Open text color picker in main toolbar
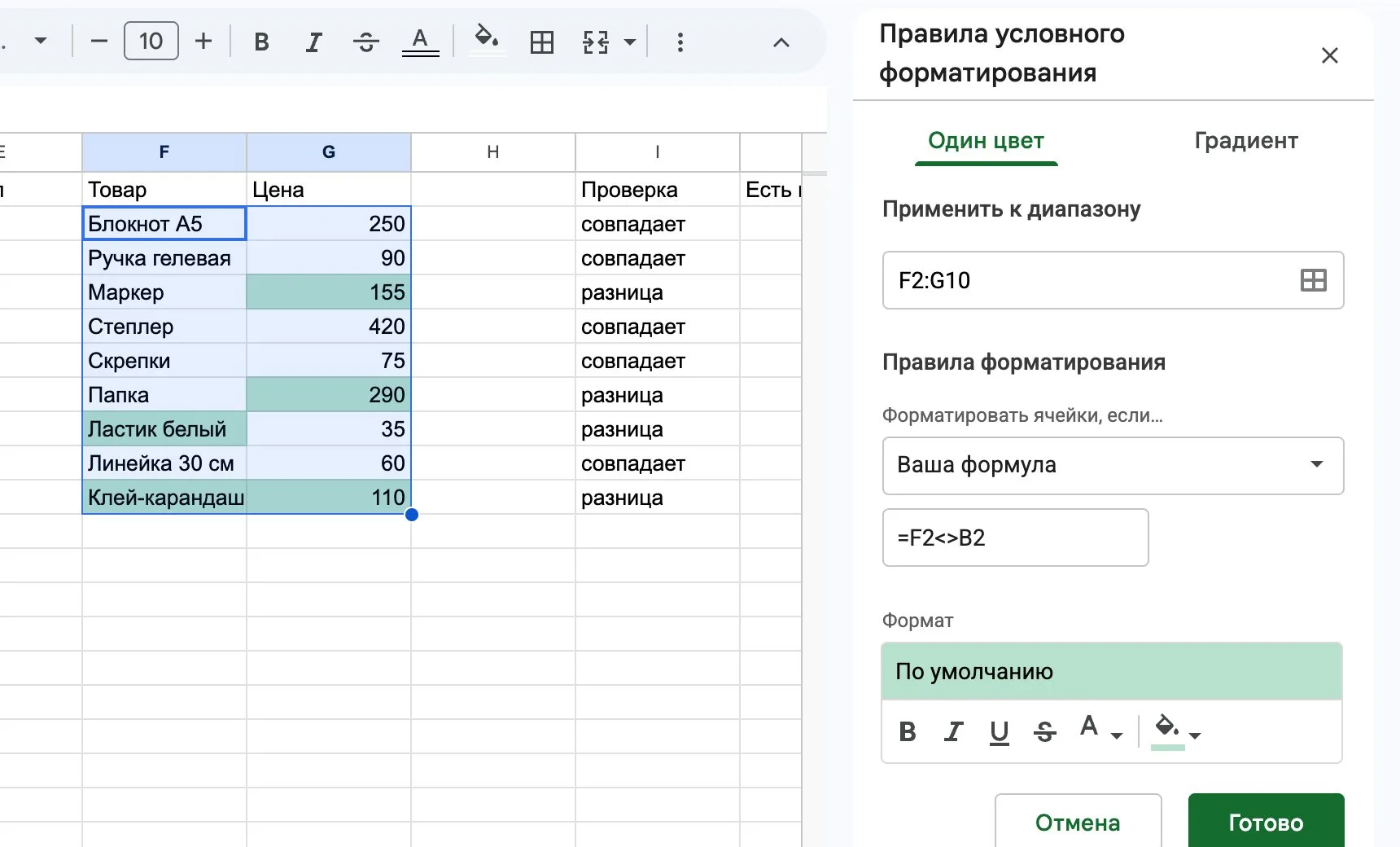The height and width of the screenshot is (847, 1400). tap(420, 42)
